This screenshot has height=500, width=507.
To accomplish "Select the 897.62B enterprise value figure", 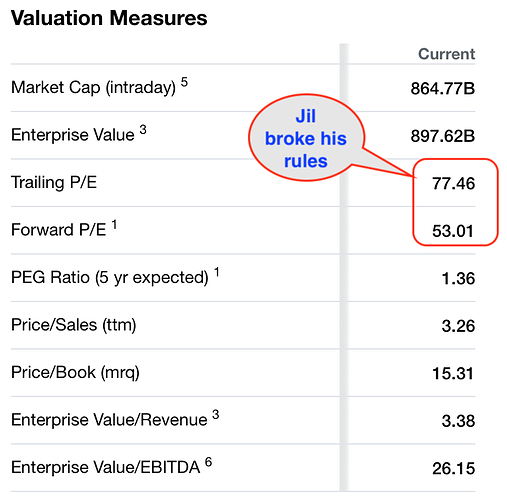I will (443, 136).
